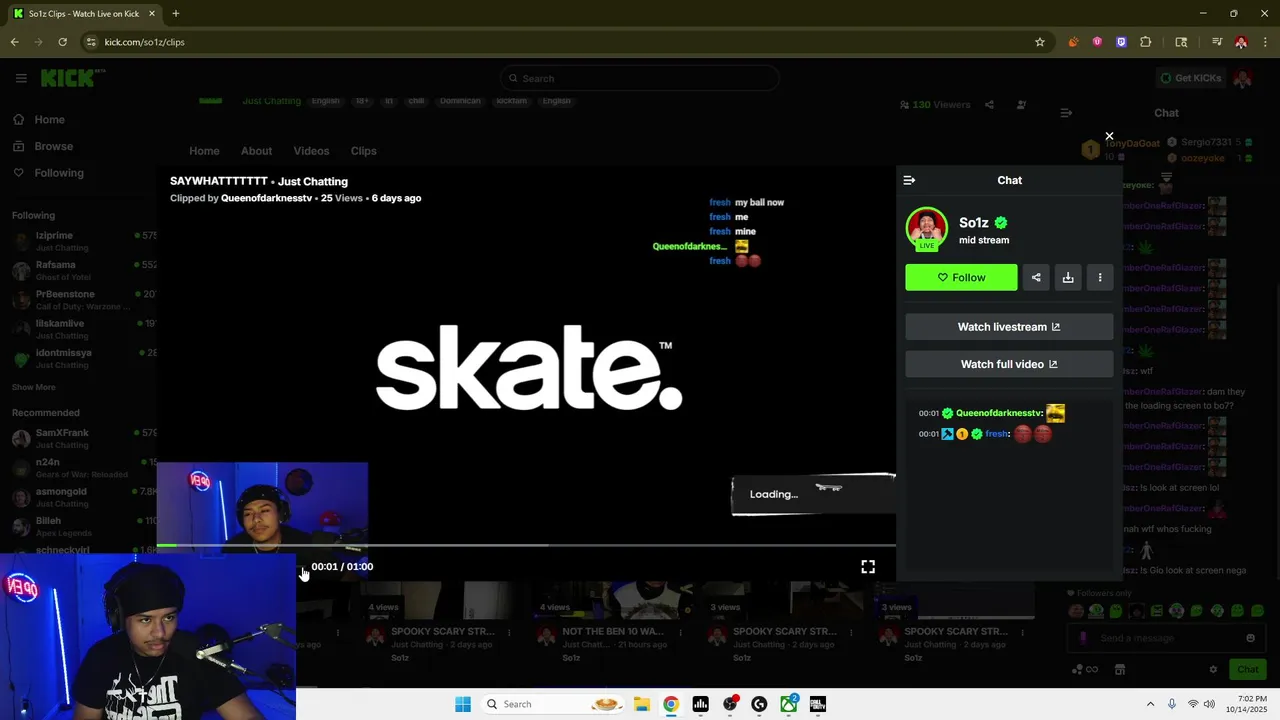
Task: Switch to channel Videos tab
Action: coord(311,151)
